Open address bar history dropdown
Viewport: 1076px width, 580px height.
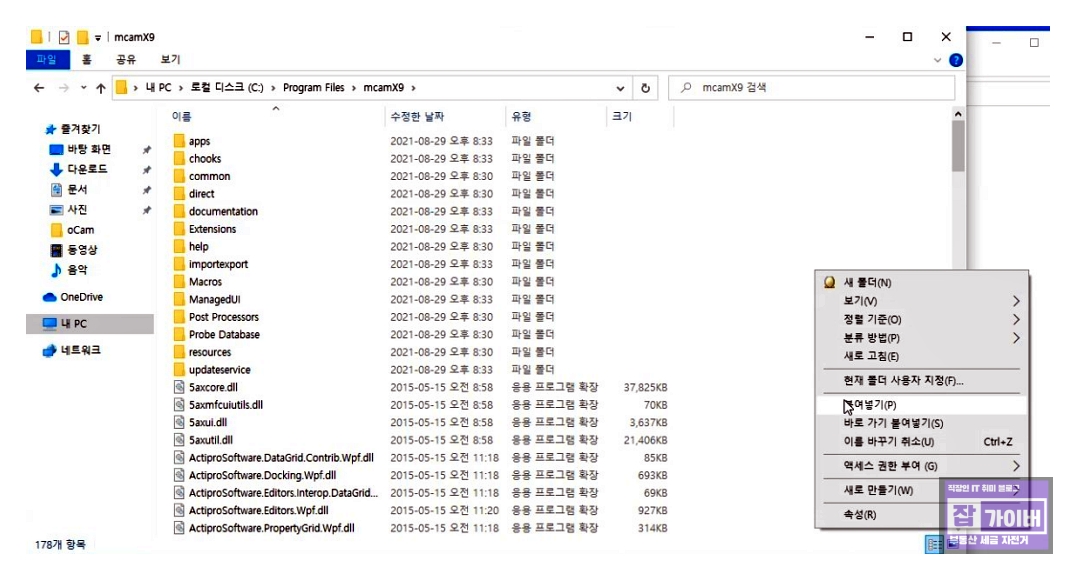click(620, 88)
